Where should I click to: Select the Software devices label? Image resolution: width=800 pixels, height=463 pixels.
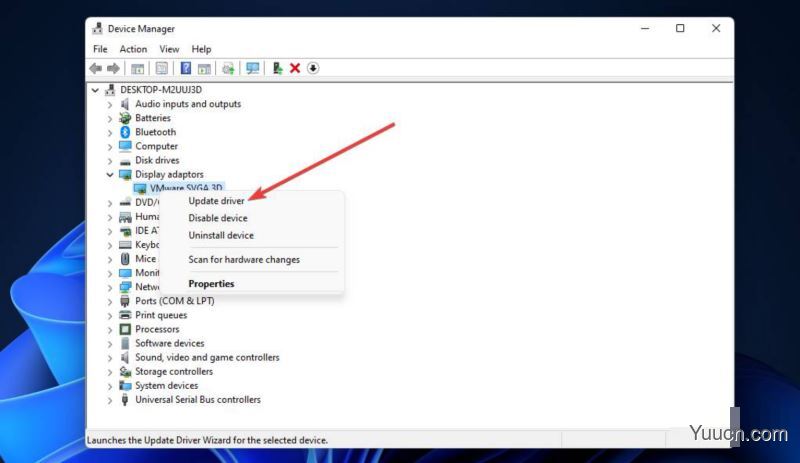[x=169, y=344]
